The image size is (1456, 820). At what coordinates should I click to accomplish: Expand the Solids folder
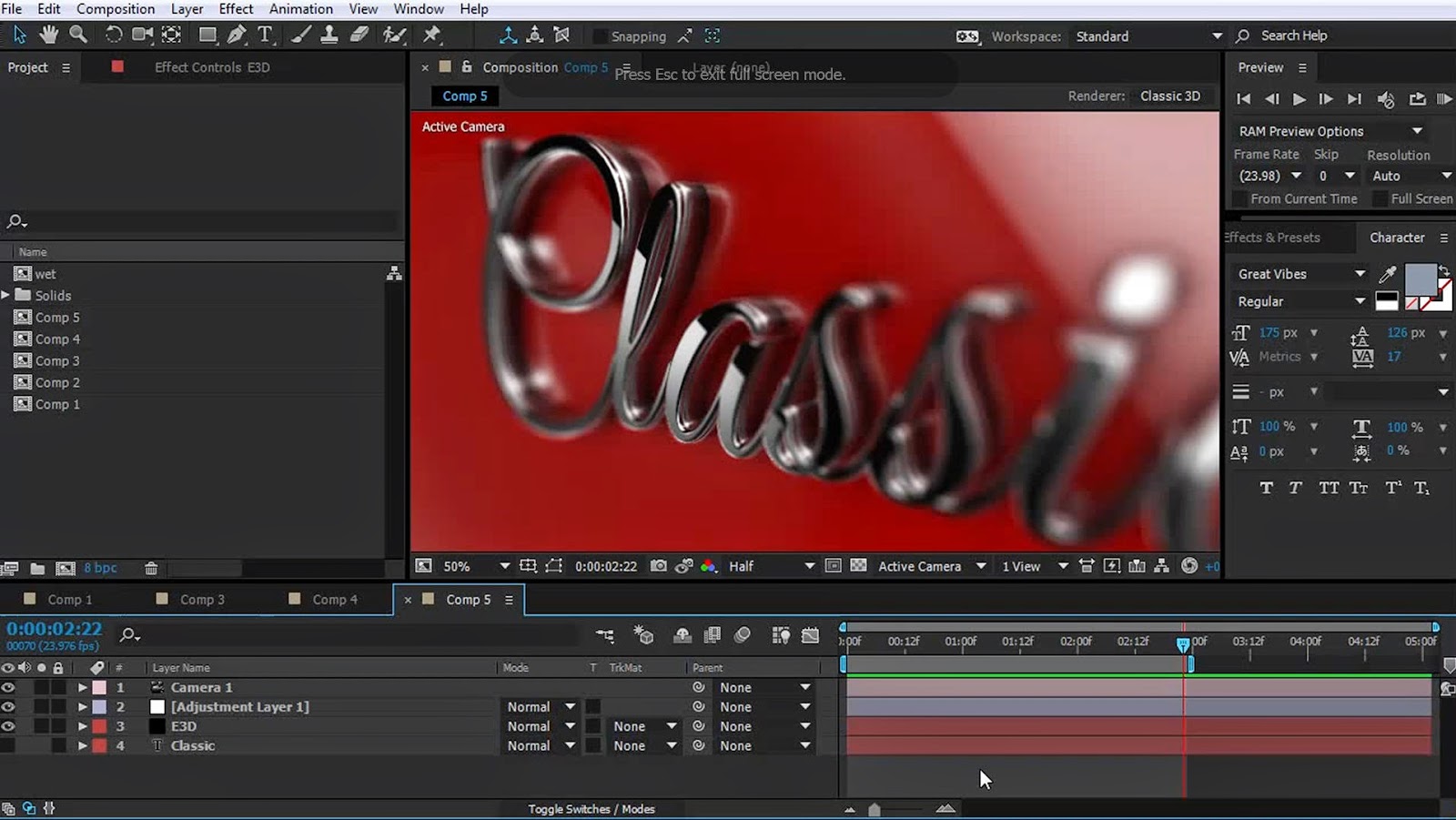pos(6,295)
